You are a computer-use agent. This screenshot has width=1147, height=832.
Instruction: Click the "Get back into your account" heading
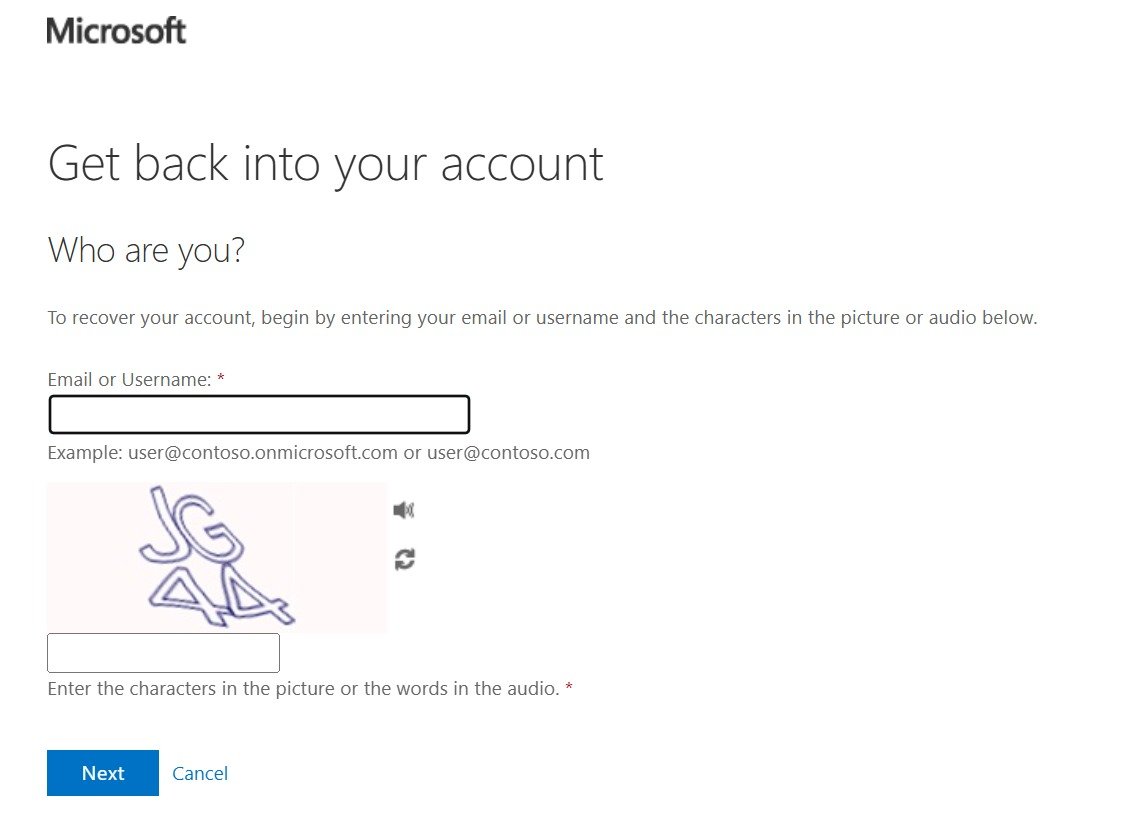click(325, 164)
